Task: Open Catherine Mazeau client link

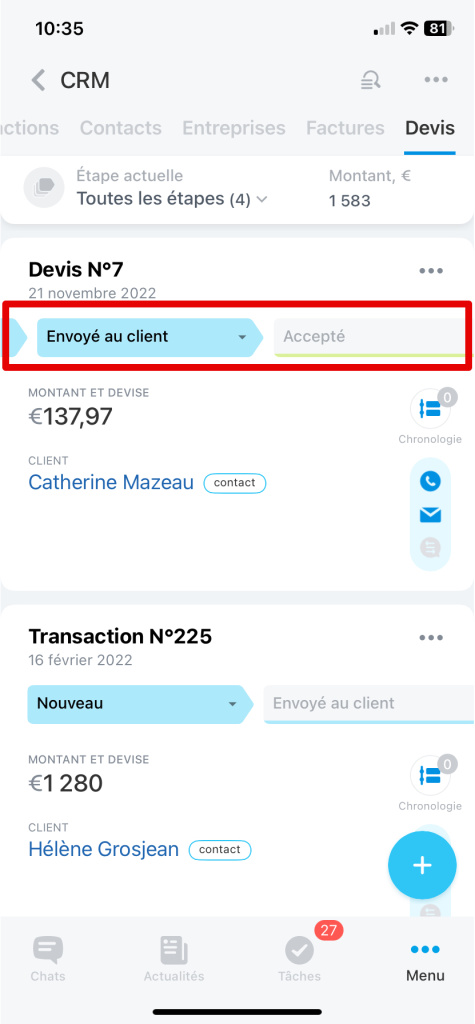Action: 111,483
